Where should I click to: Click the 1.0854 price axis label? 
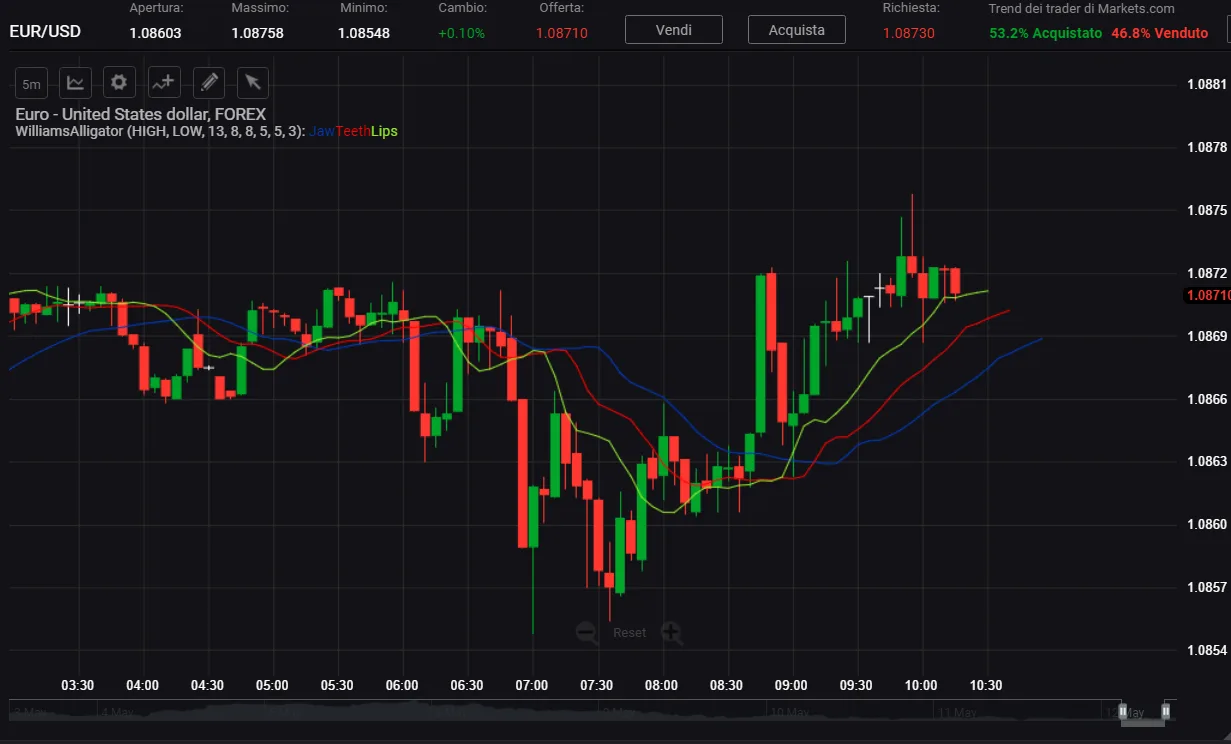pos(1206,650)
